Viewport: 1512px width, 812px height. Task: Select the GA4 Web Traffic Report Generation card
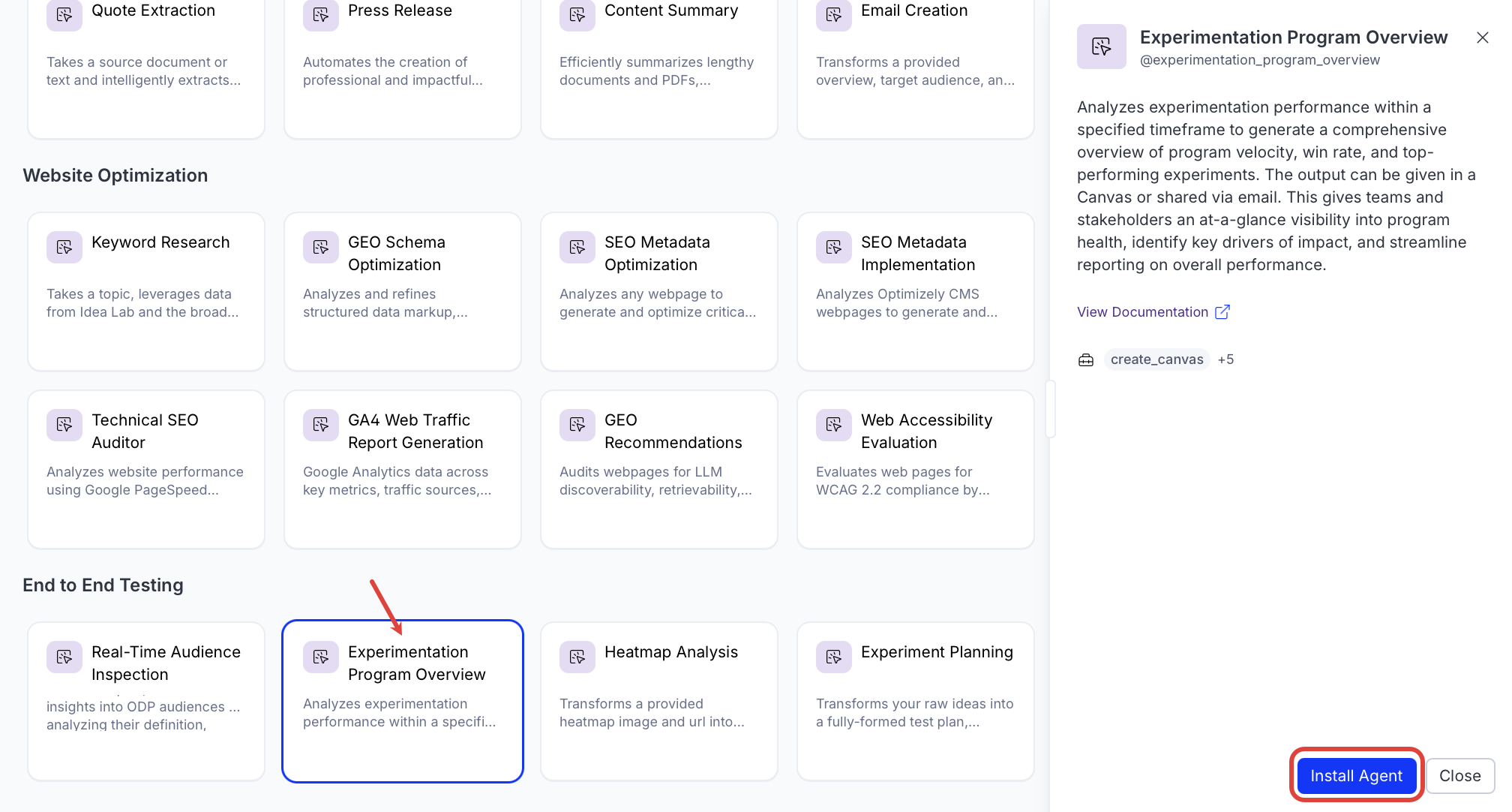point(403,469)
